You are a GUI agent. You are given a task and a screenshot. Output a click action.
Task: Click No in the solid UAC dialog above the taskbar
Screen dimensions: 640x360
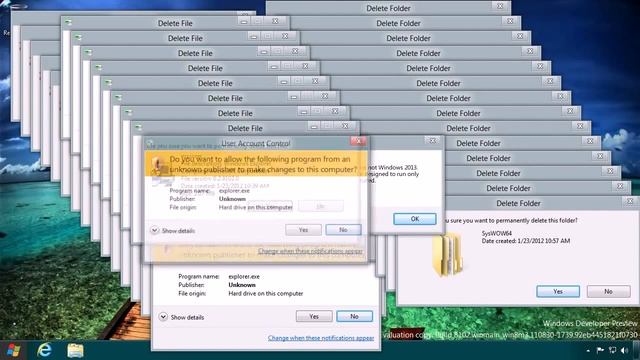(x=354, y=316)
